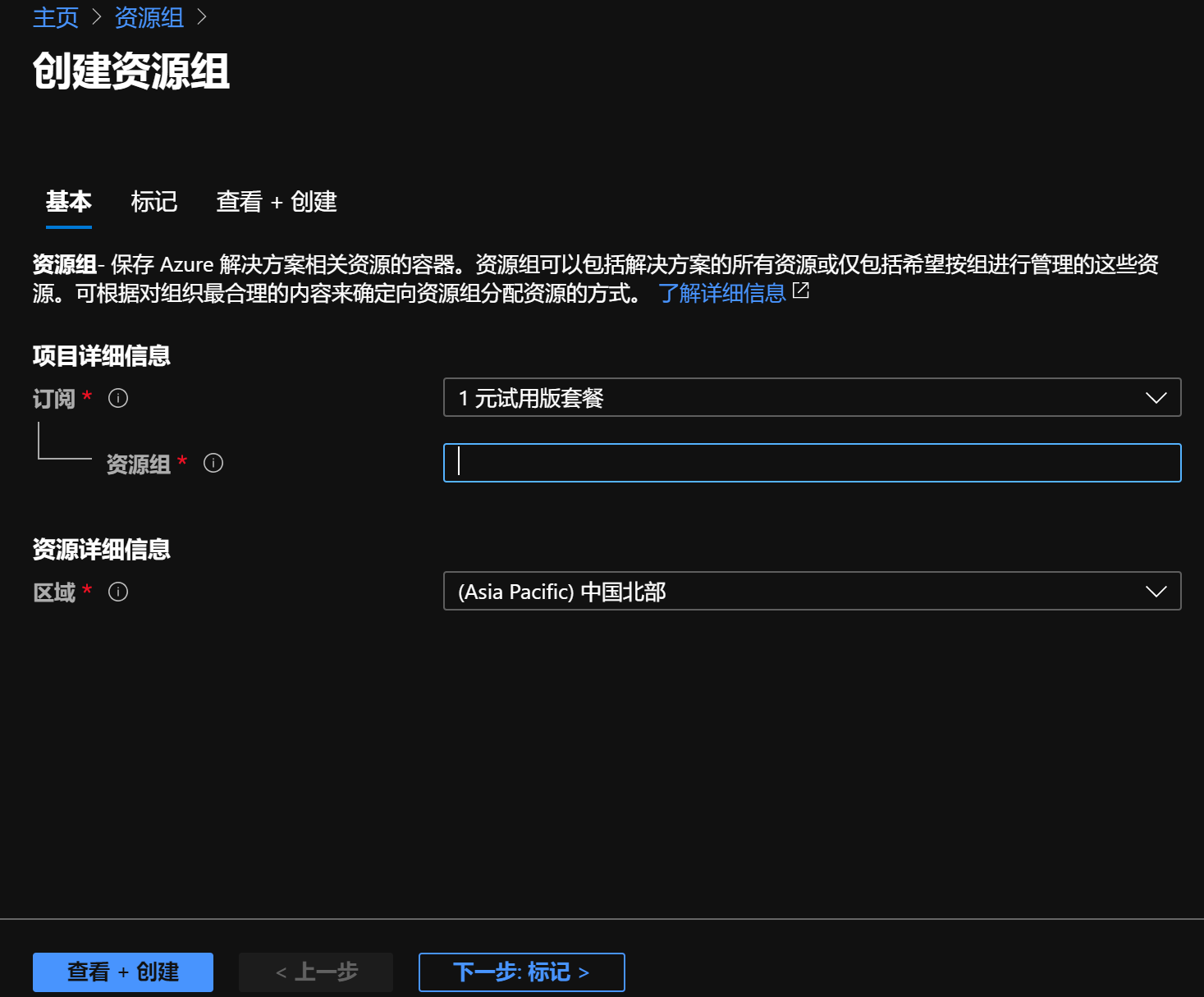Click the 创建资源组 page title
Screen dimensions: 1204x997
click(x=131, y=71)
